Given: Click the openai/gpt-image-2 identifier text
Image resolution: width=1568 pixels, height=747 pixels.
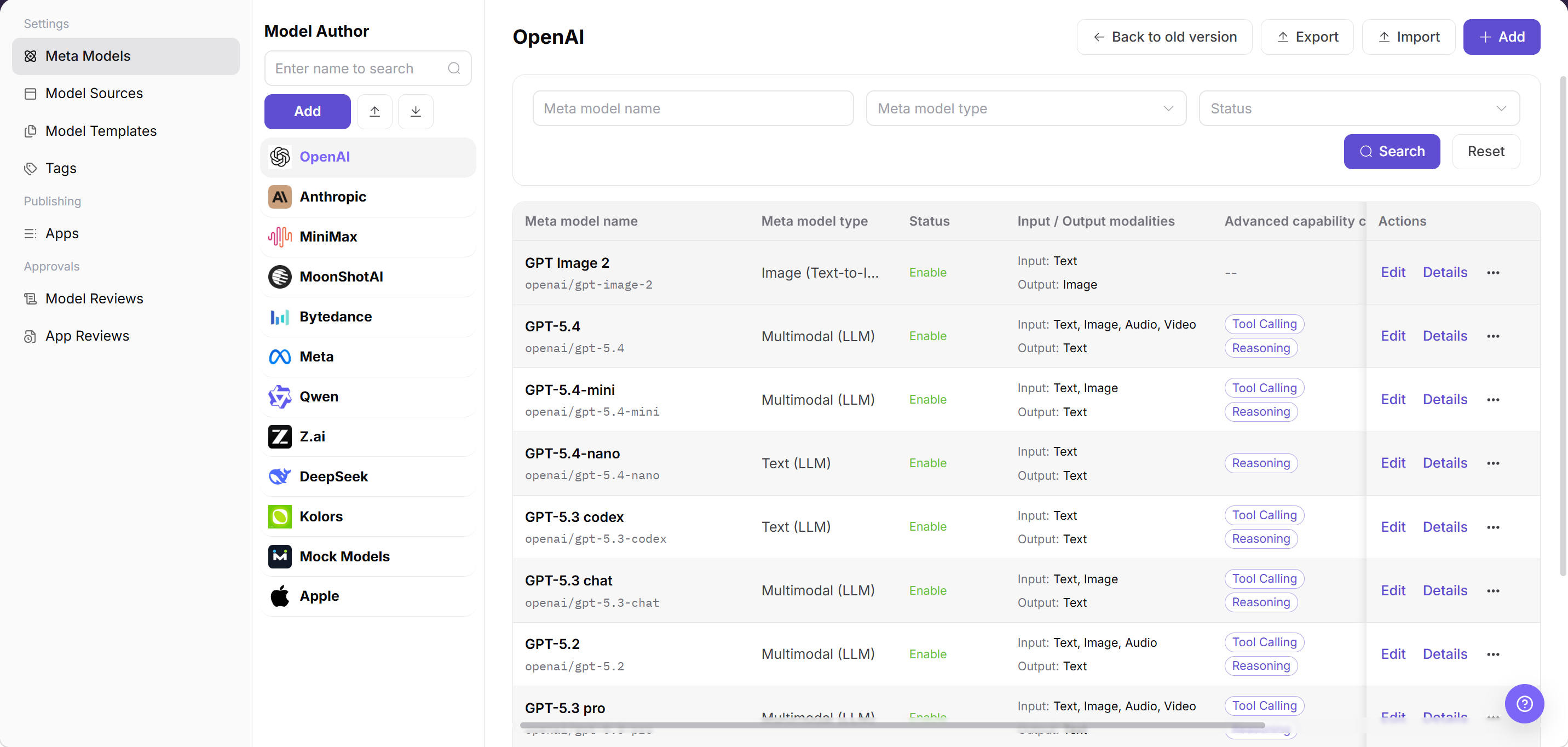Looking at the screenshot, I should pyautogui.click(x=588, y=285).
